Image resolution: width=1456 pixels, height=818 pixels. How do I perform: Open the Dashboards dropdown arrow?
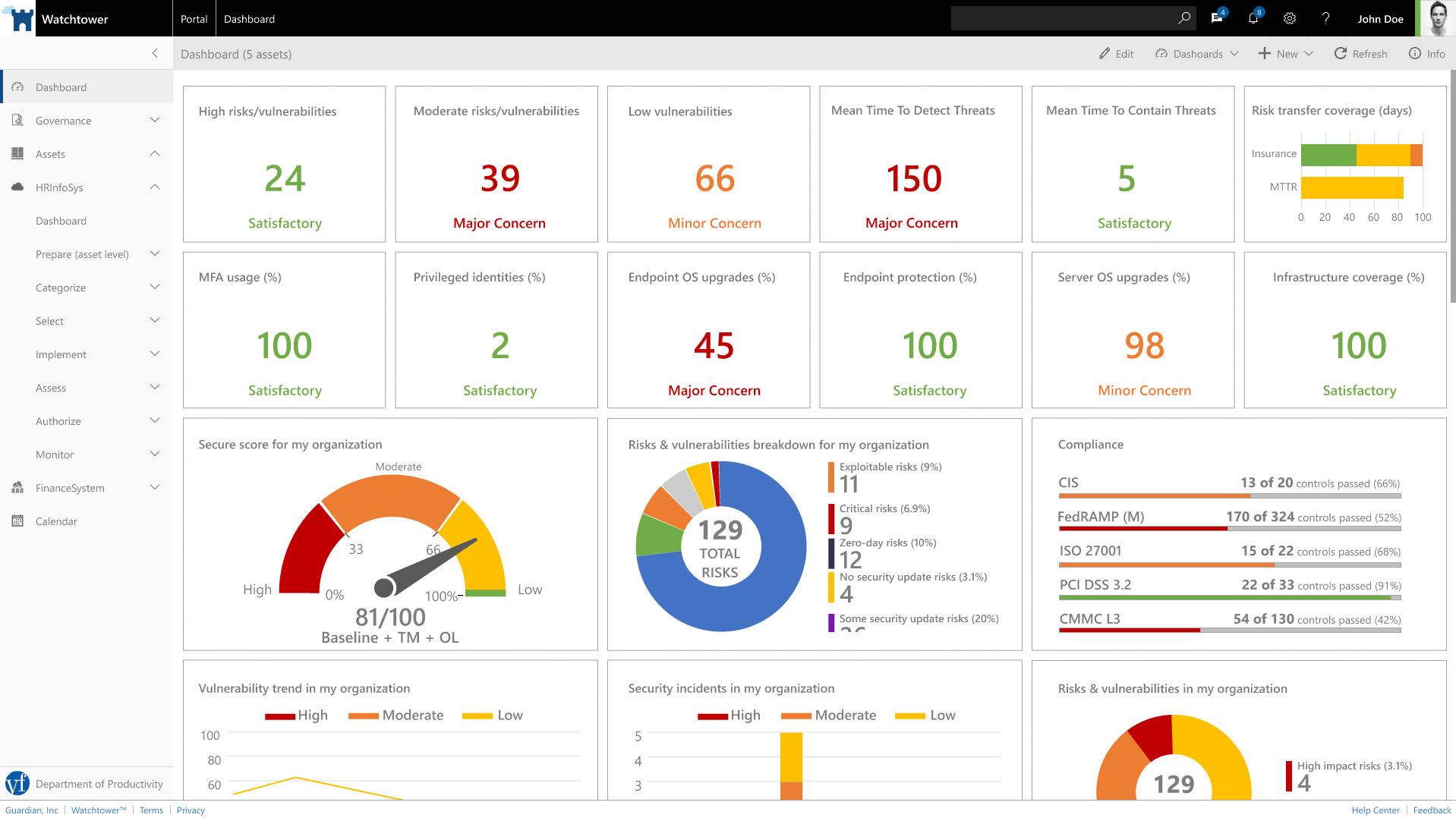[1234, 54]
